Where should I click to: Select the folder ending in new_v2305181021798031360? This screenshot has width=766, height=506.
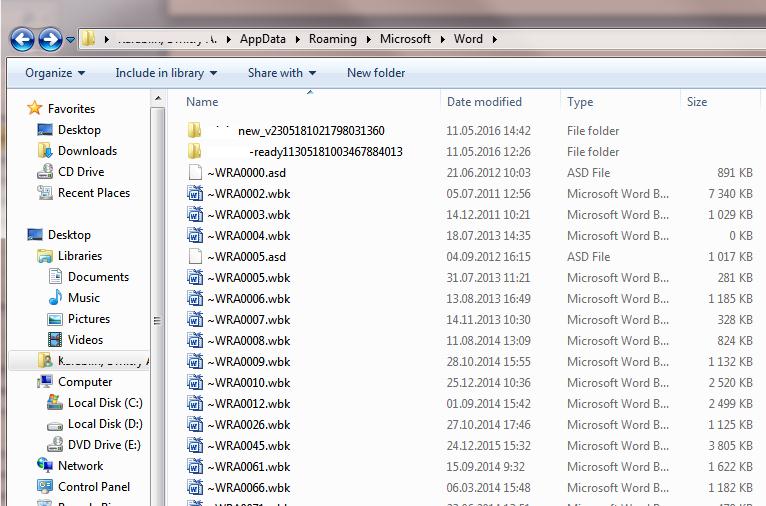(x=311, y=131)
